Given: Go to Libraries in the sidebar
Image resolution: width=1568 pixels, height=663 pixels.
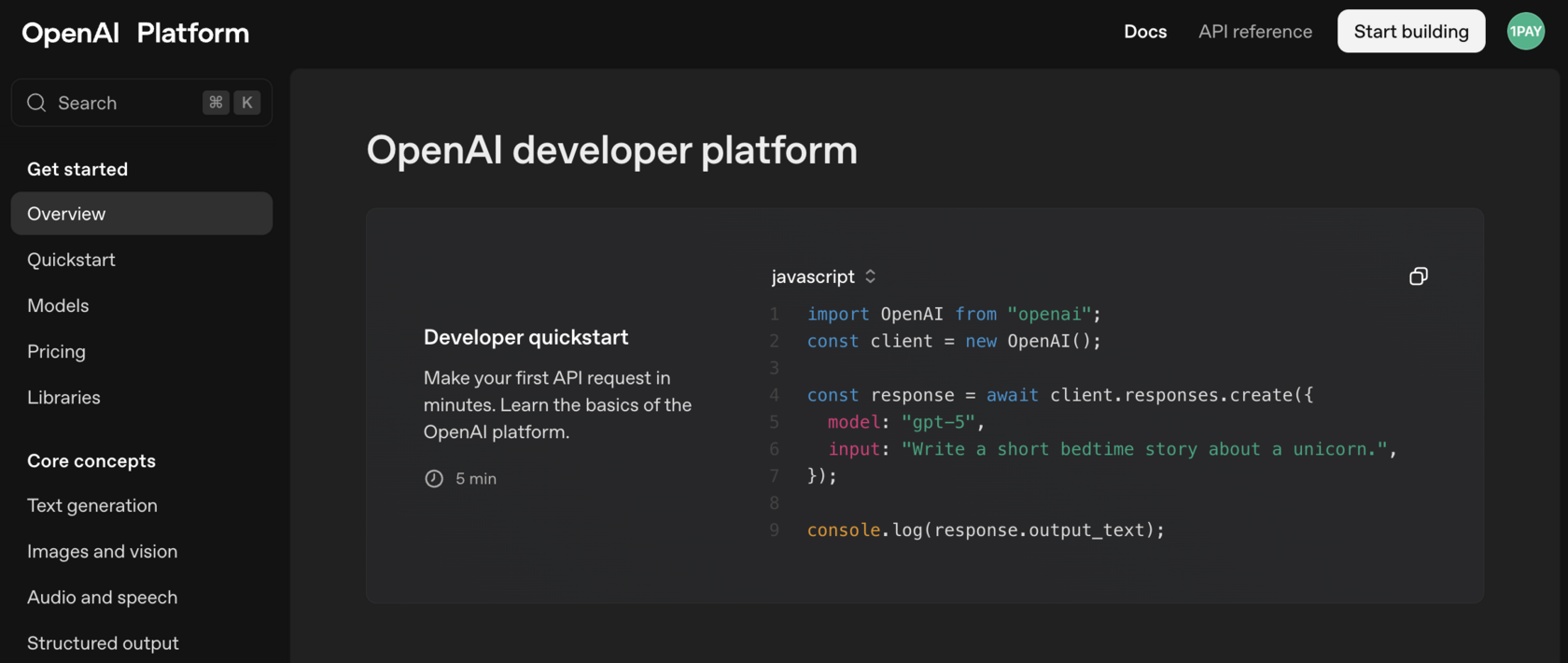Looking at the screenshot, I should pyautogui.click(x=63, y=397).
